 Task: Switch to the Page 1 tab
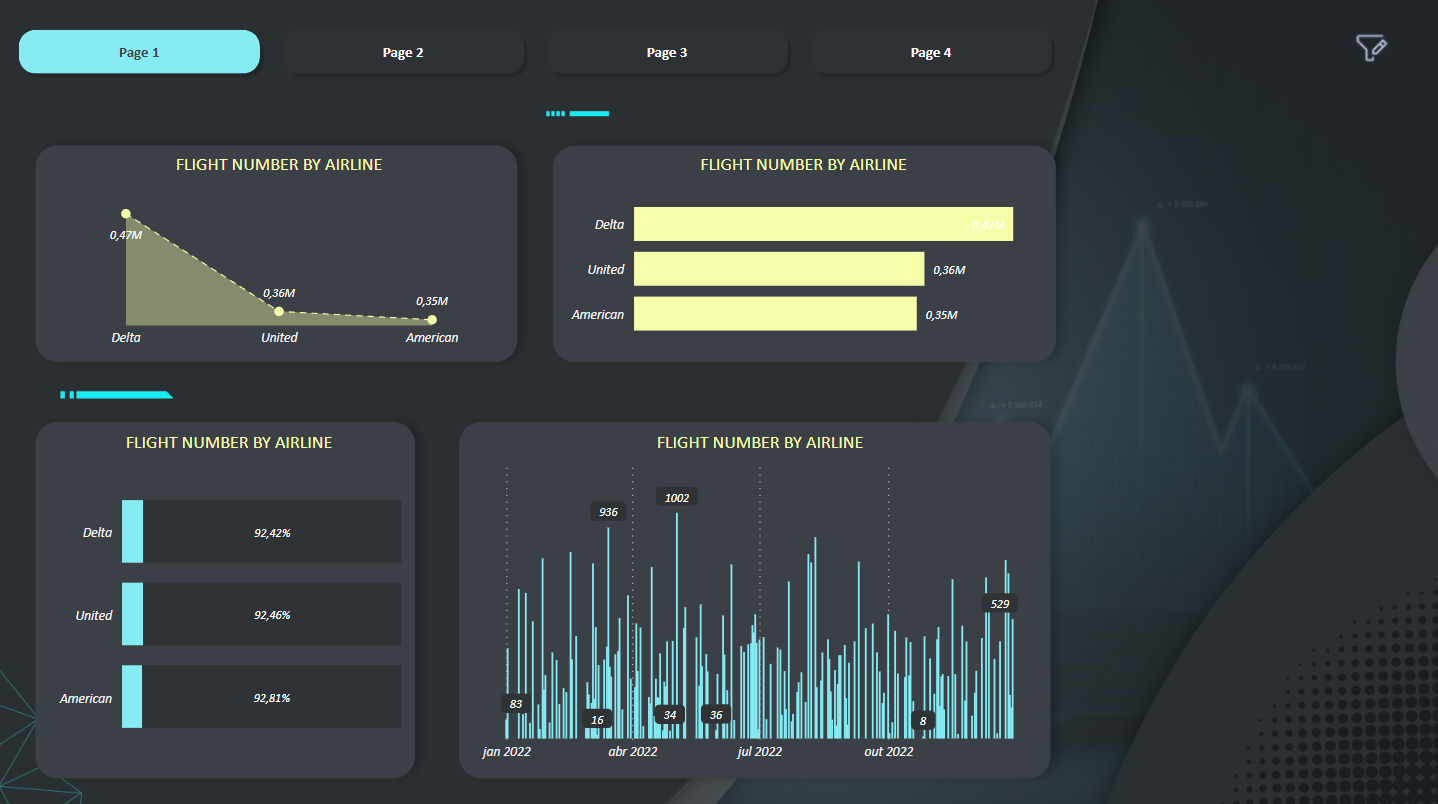point(139,52)
